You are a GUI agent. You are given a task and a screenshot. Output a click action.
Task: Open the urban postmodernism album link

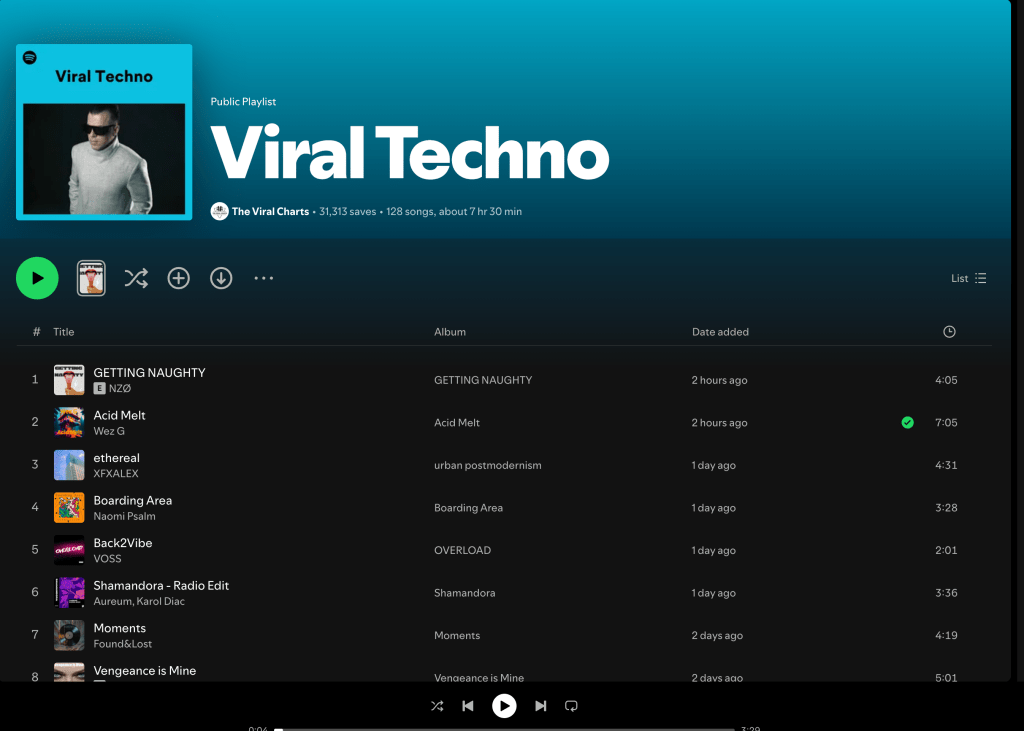pos(487,465)
